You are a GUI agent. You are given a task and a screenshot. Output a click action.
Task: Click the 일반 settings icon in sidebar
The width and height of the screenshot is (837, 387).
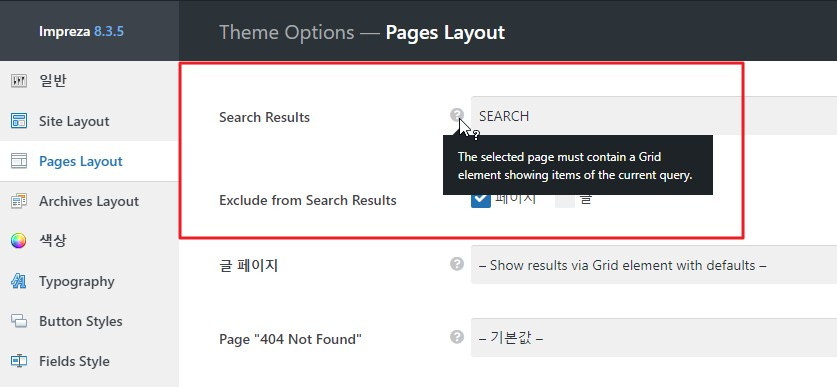19,81
